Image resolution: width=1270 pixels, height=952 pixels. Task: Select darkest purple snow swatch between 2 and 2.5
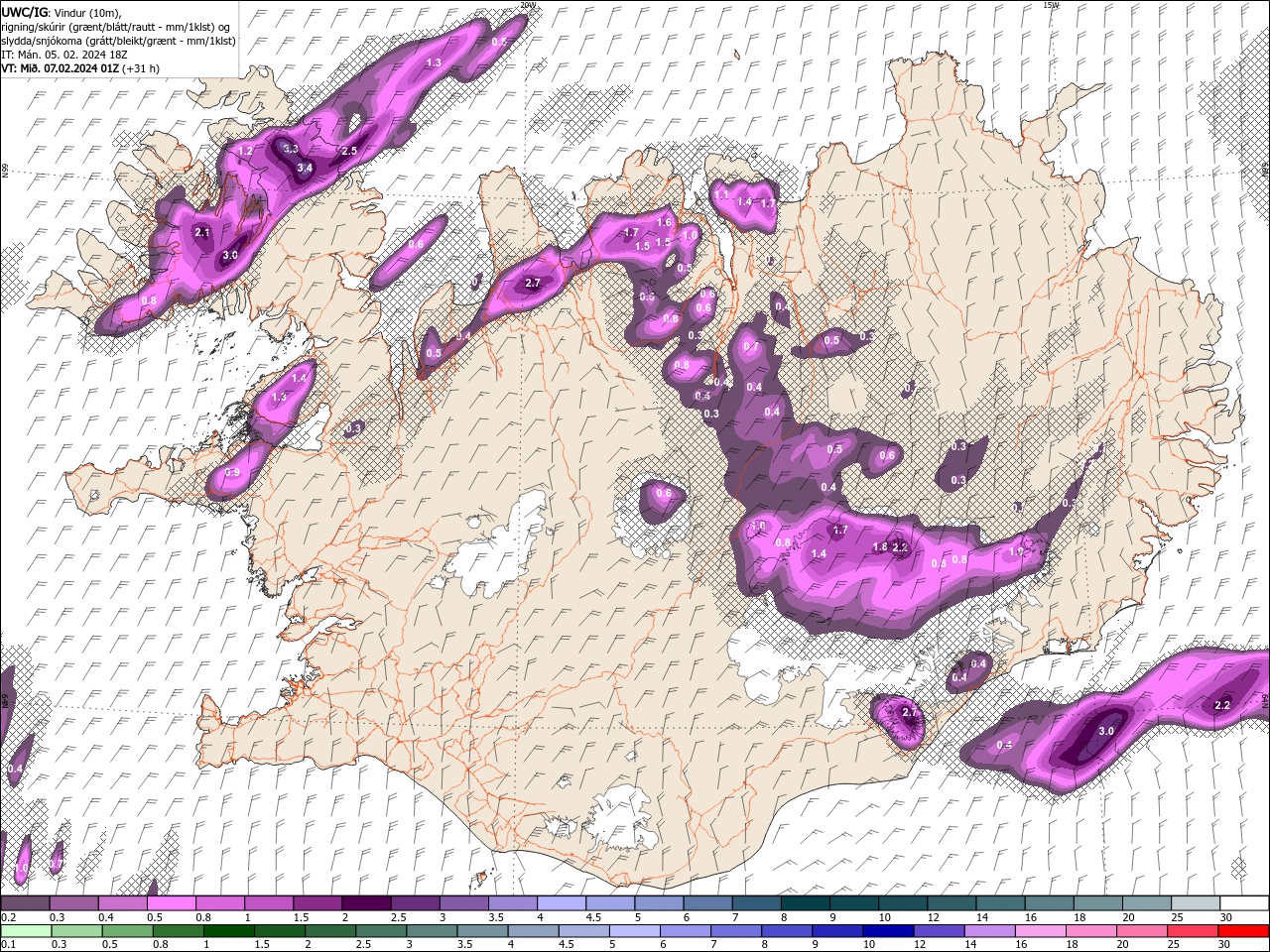(x=366, y=903)
